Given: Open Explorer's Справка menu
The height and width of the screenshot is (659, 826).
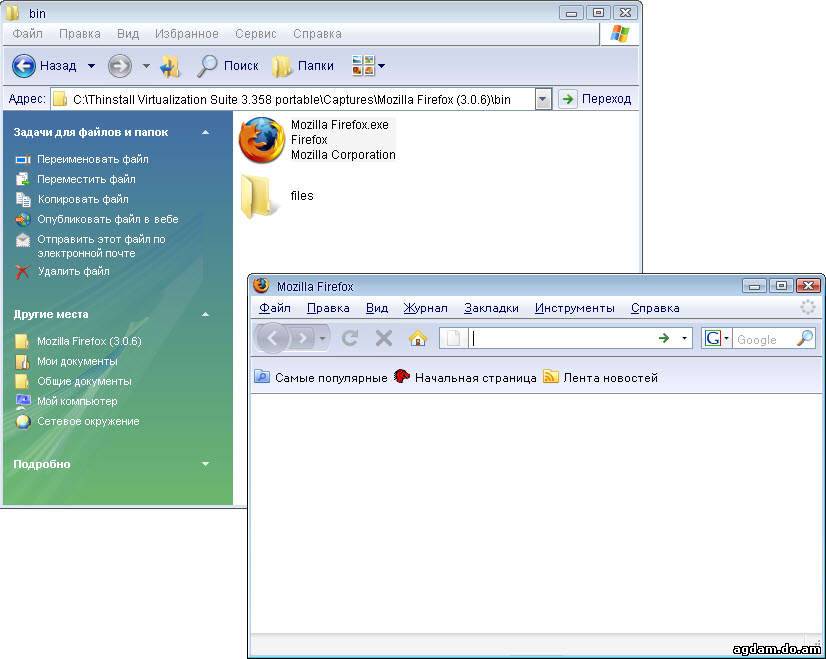Looking at the screenshot, I should coord(317,34).
